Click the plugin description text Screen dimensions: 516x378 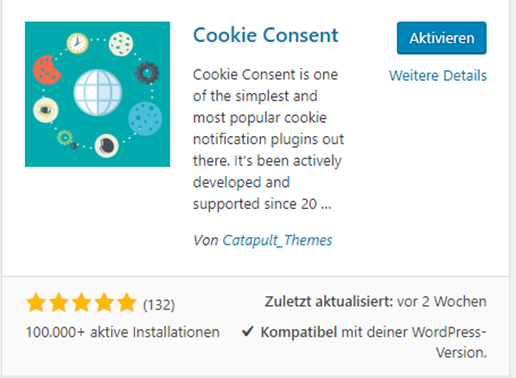pos(268,139)
